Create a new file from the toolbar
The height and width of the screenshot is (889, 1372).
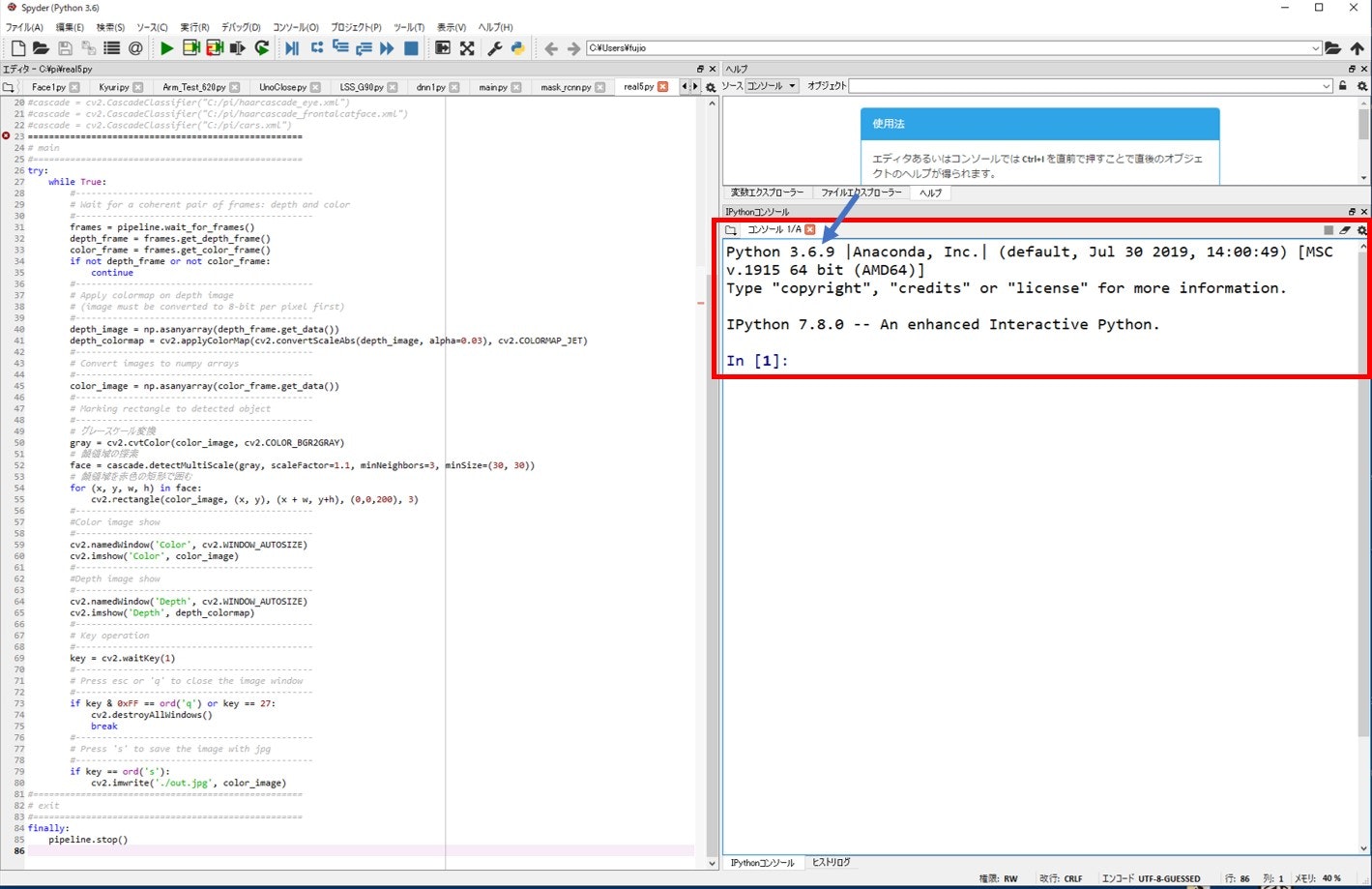tap(17, 48)
